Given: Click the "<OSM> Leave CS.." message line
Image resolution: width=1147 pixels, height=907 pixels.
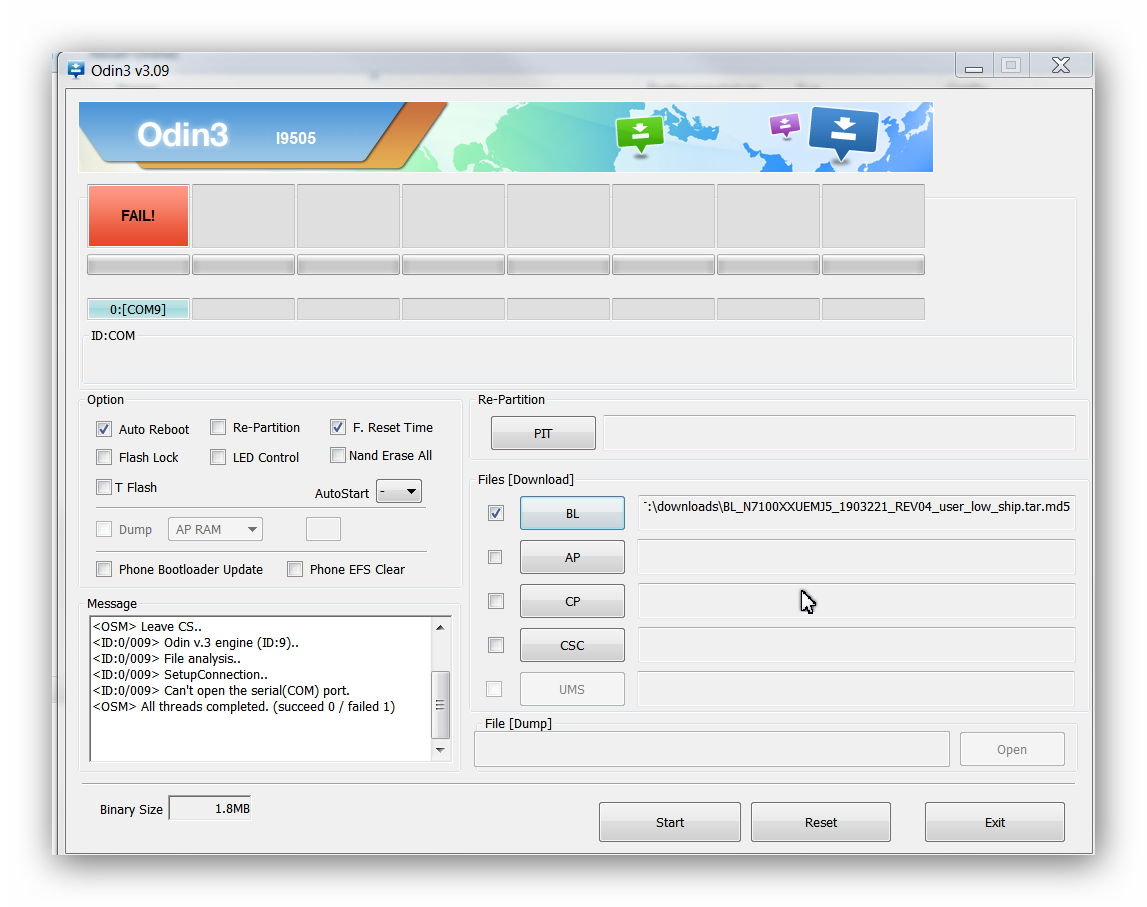Looking at the screenshot, I should coord(147,626).
